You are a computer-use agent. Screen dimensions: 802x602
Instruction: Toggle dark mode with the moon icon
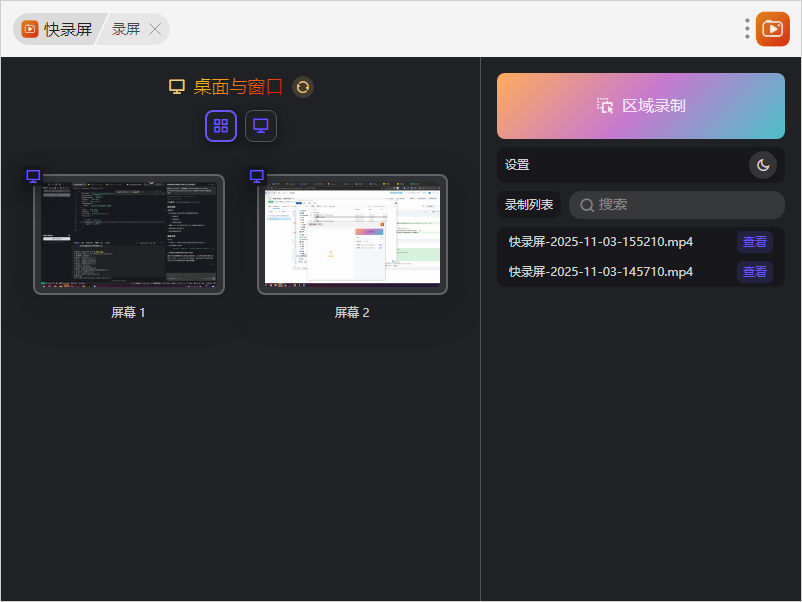click(x=763, y=165)
